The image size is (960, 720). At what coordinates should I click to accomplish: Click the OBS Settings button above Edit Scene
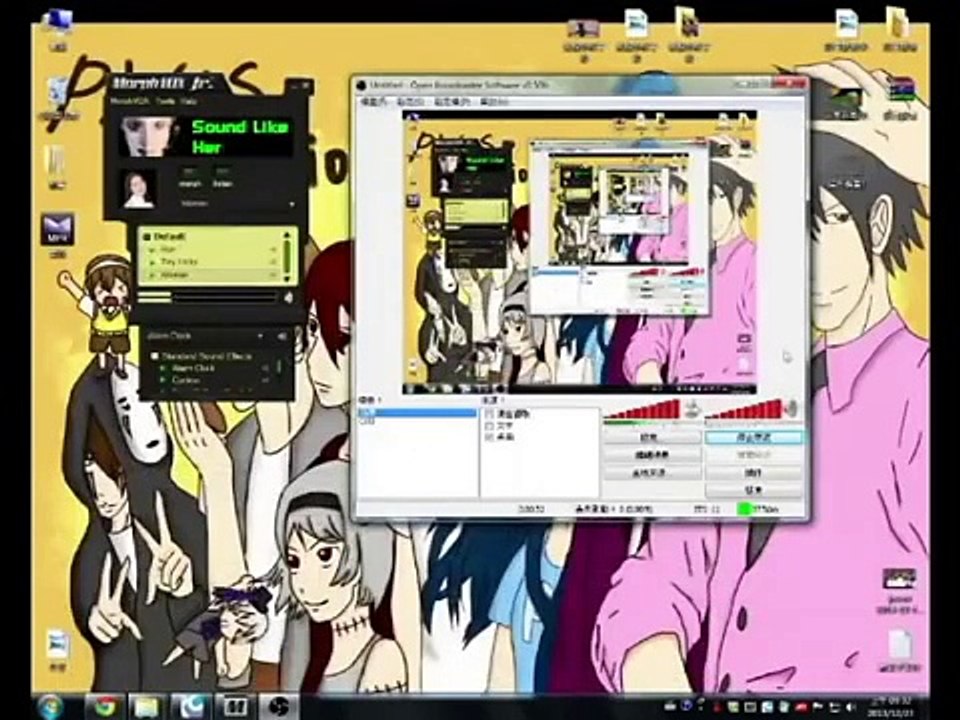pos(652,437)
